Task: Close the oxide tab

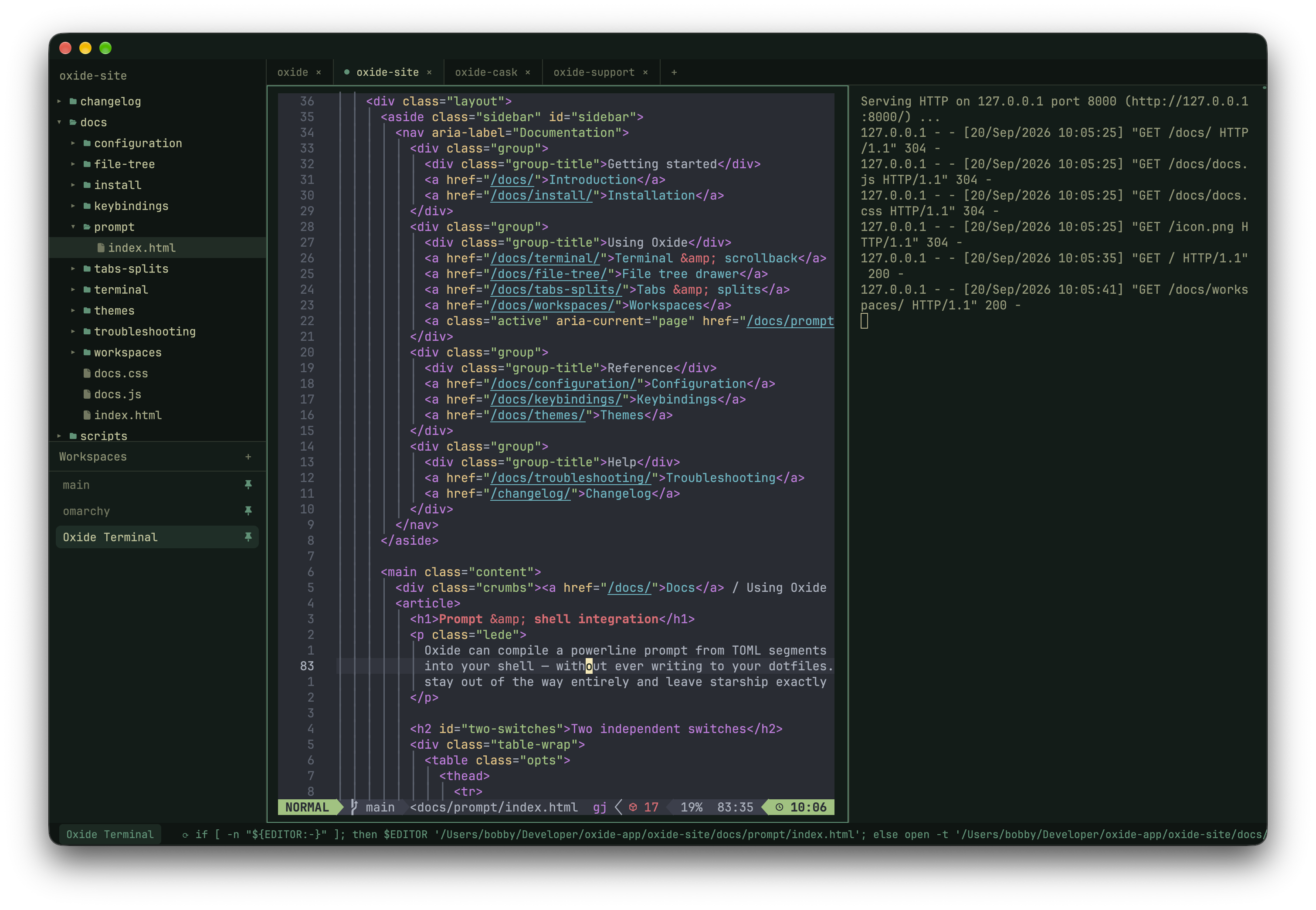Action: (319, 72)
